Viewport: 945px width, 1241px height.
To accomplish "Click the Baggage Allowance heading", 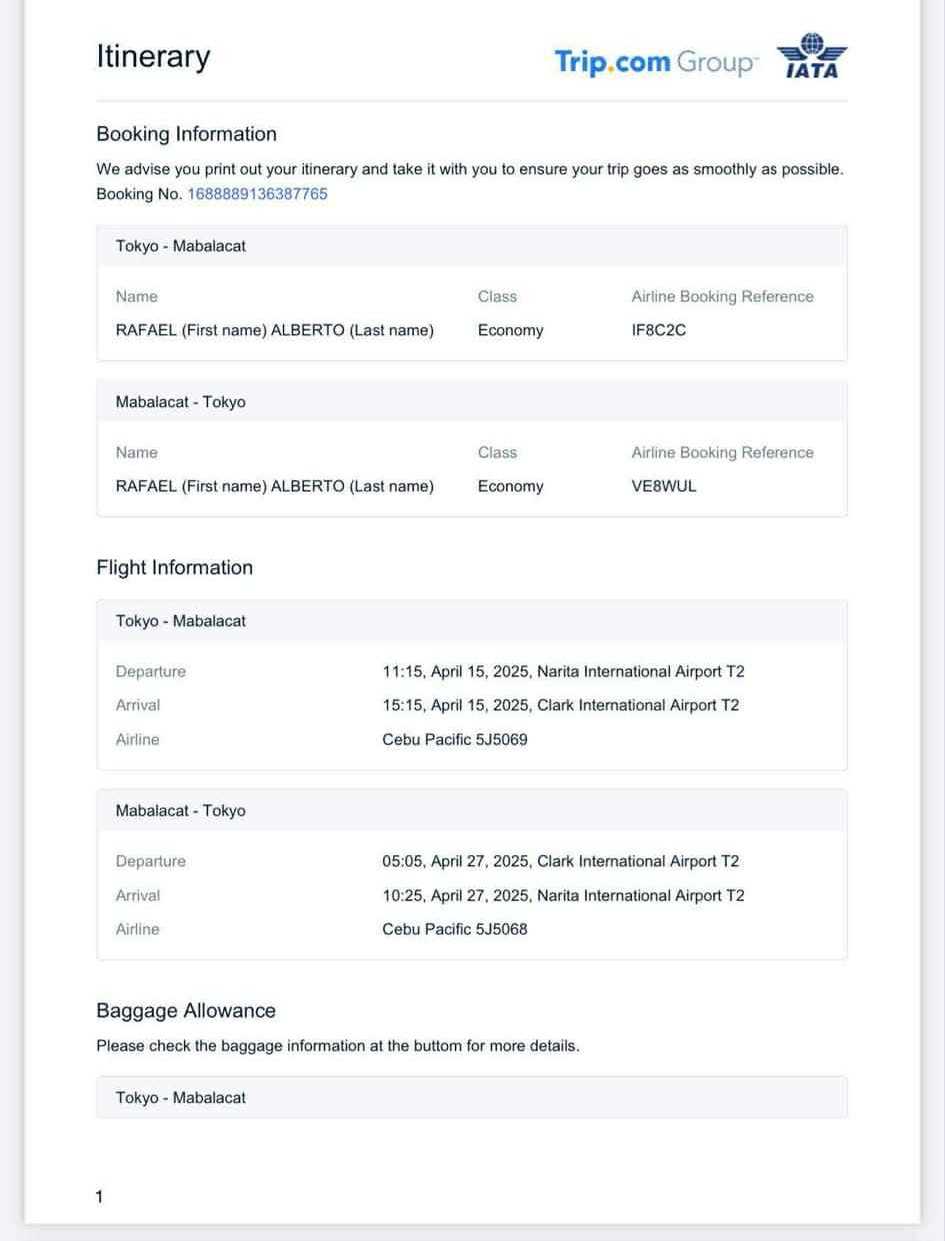I will point(185,1011).
